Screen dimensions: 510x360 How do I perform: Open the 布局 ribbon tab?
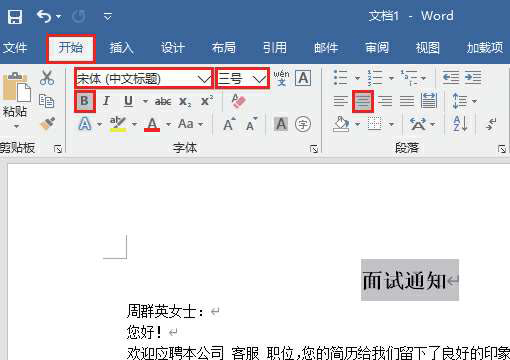224,48
